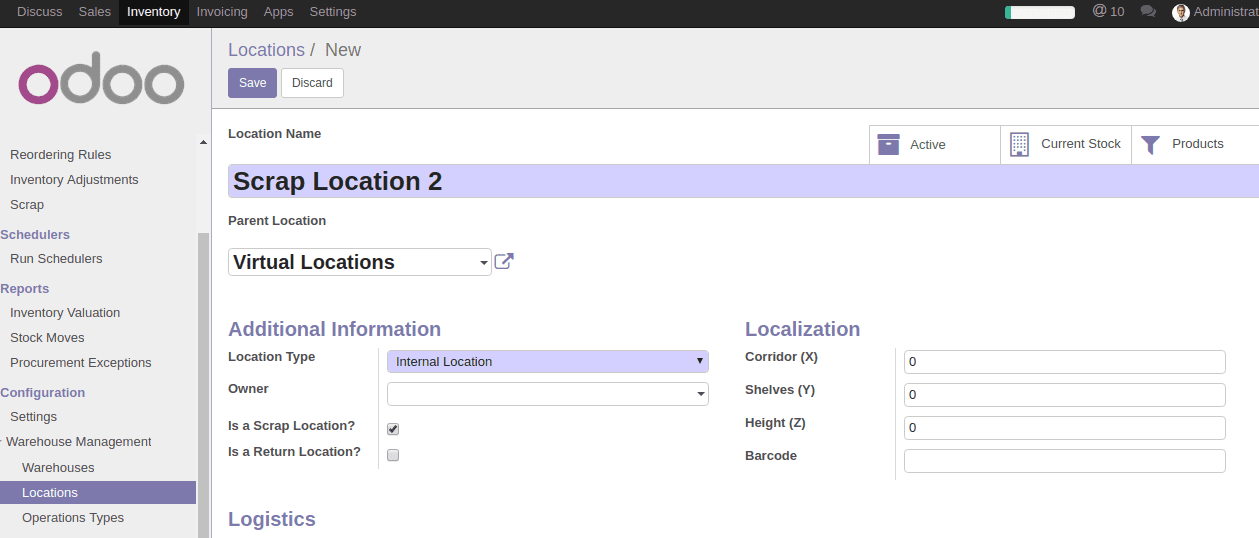1259x538 pixels.
Task: Click the Active archive box icon
Action: coord(889,144)
